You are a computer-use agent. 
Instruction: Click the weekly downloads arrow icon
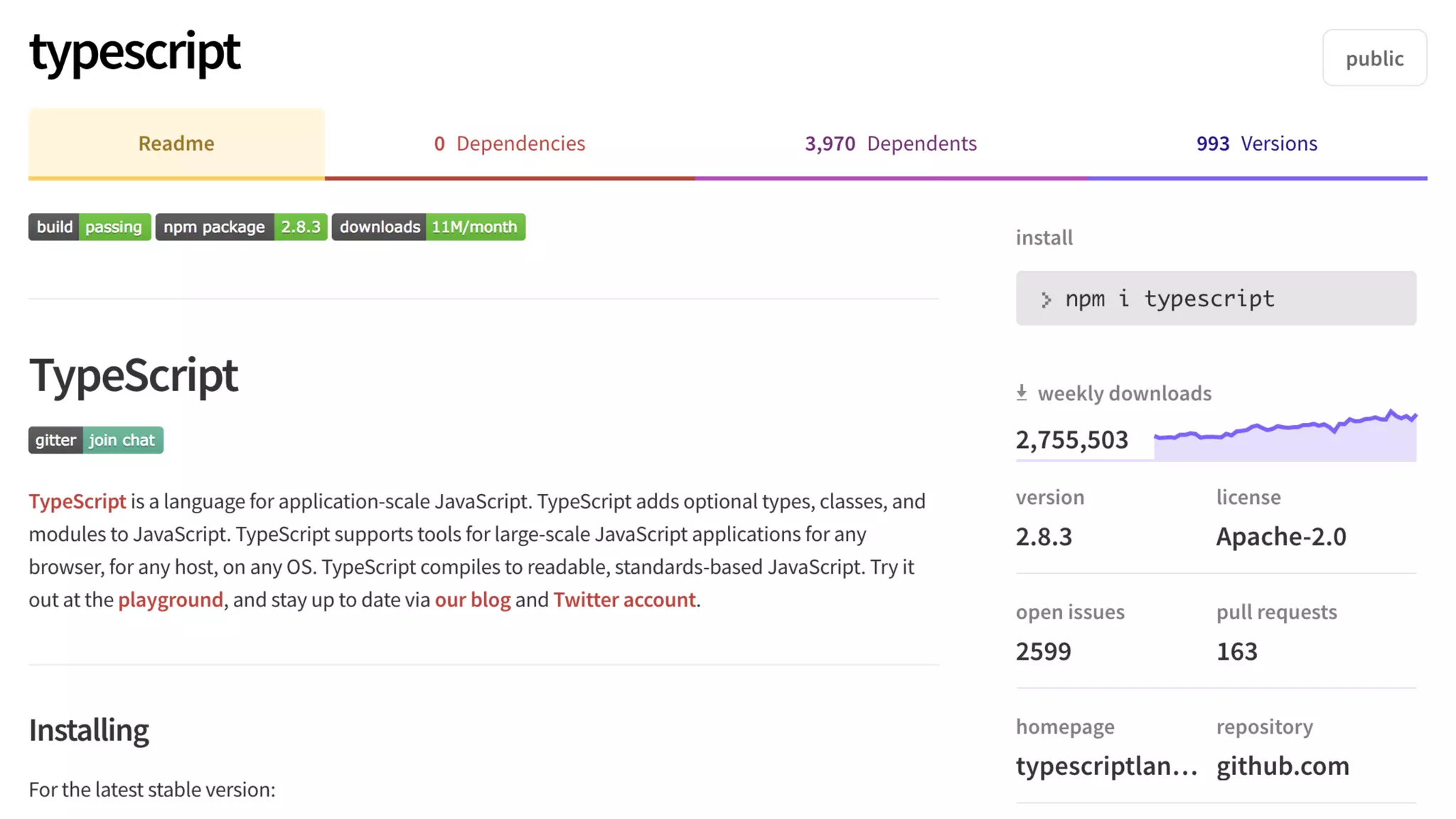click(1022, 392)
